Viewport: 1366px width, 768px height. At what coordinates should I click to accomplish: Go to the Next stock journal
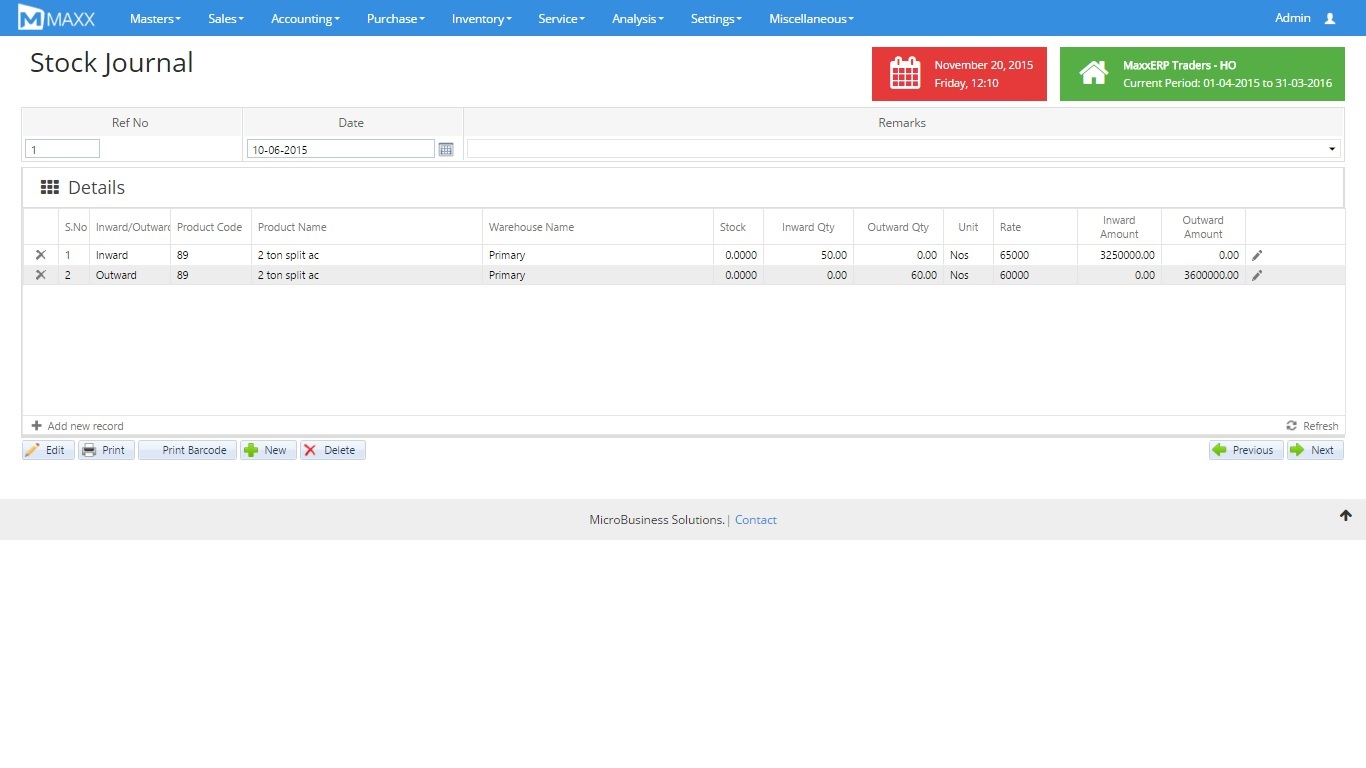1314,450
